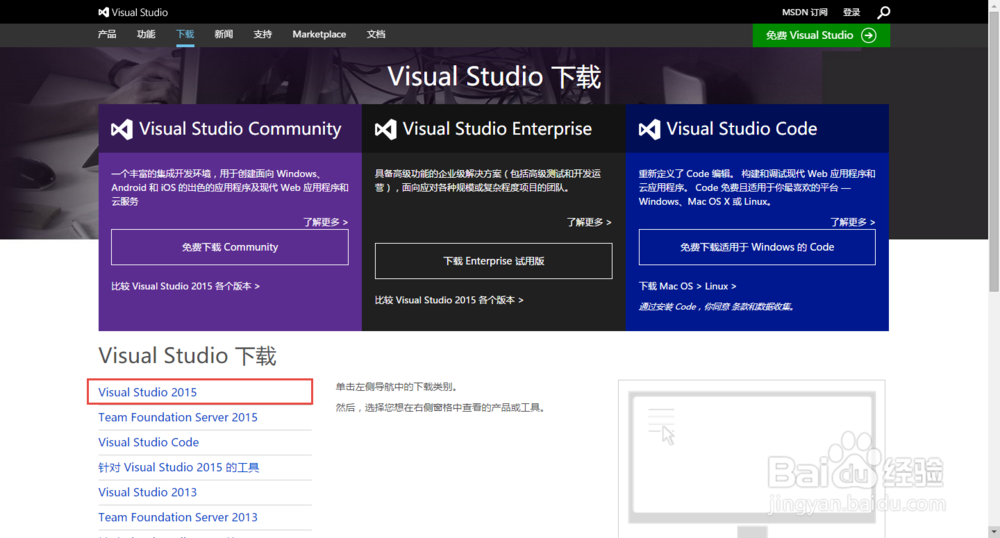
Task: Go to Marketplace nav item
Action: click(319, 34)
